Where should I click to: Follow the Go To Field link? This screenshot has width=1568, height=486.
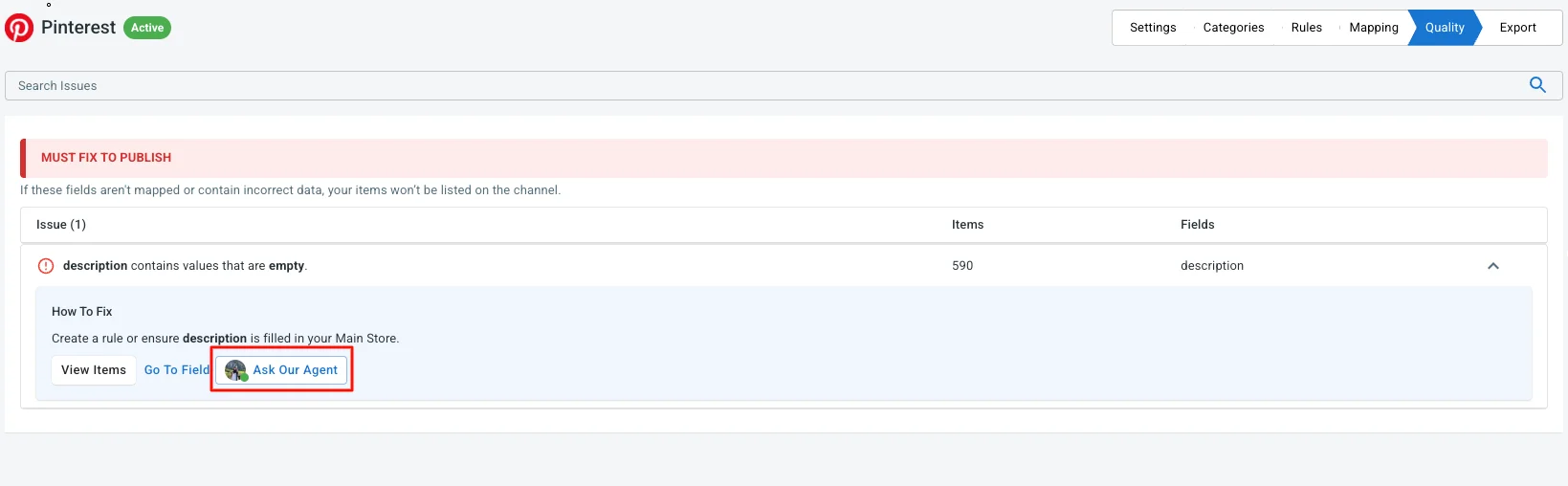[x=176, y=370]
